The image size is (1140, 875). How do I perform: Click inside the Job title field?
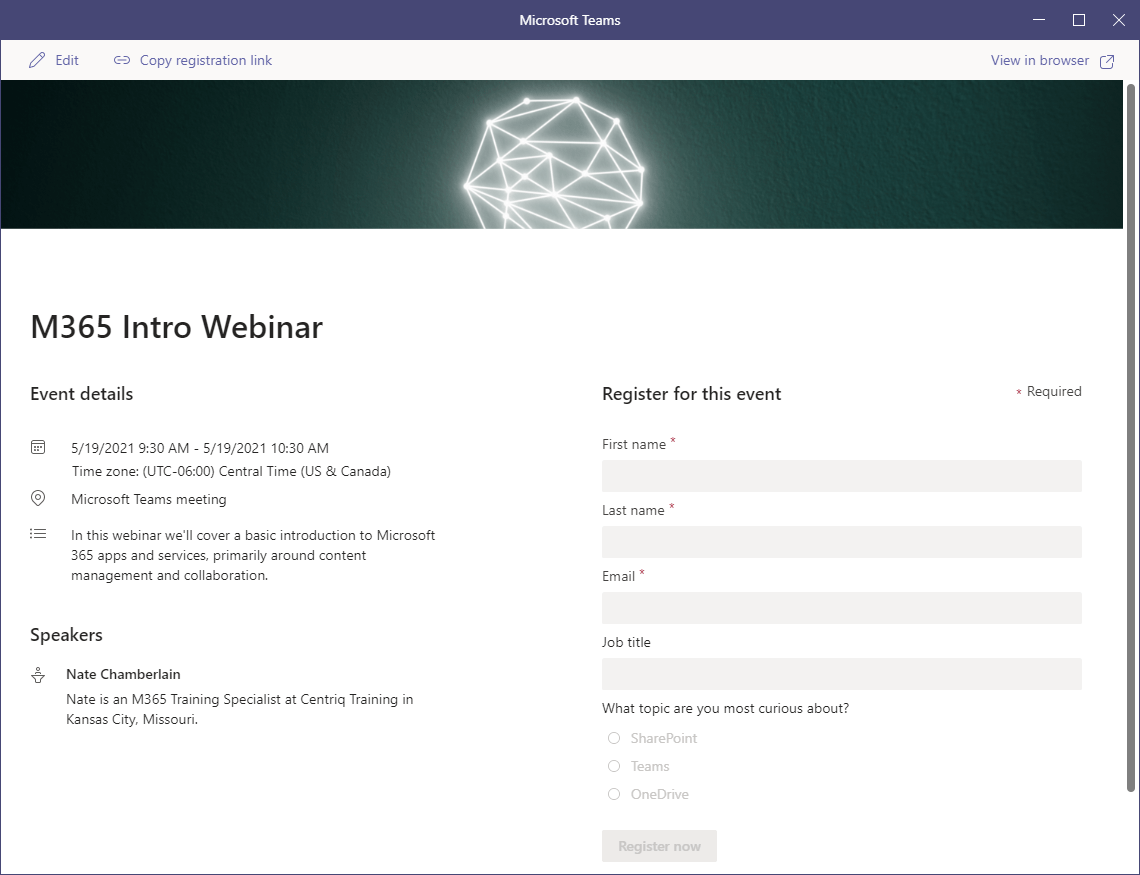pos(841,674)
